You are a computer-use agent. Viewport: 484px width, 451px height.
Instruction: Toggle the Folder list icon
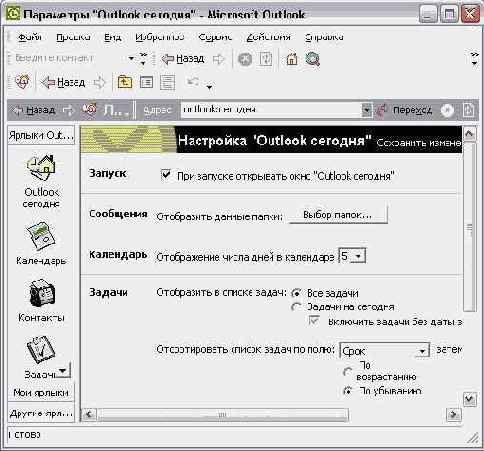[146, 82]
